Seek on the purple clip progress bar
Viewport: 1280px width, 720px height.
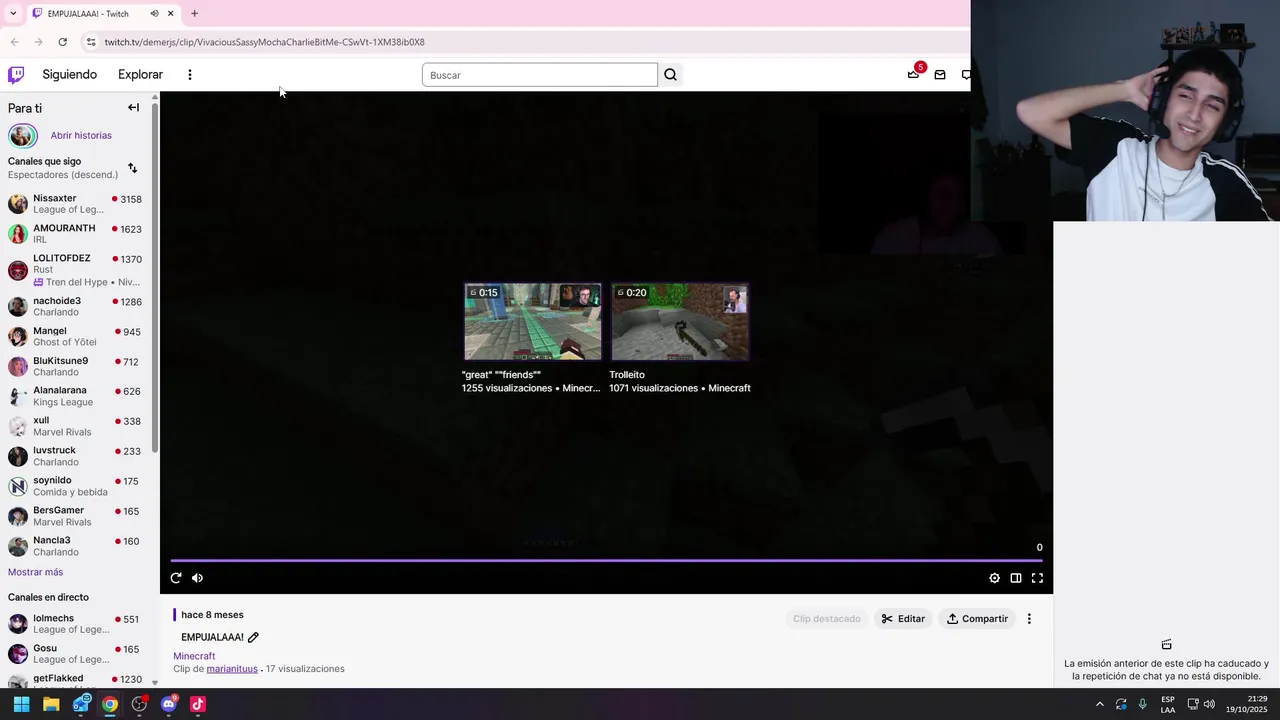[x=606, y=561]
